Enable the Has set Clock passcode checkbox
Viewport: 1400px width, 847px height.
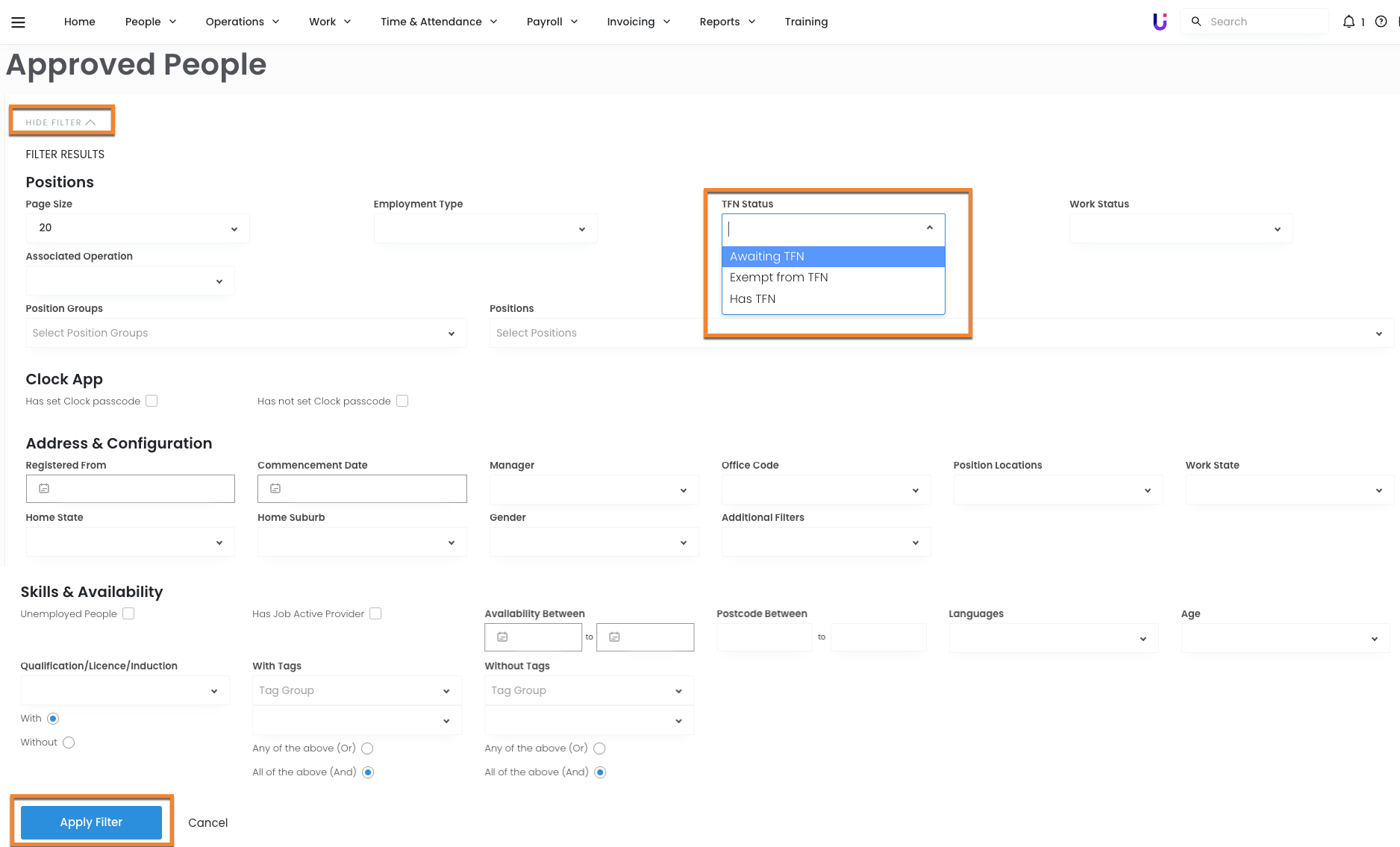pyautogui.click(x=151, y=401)
